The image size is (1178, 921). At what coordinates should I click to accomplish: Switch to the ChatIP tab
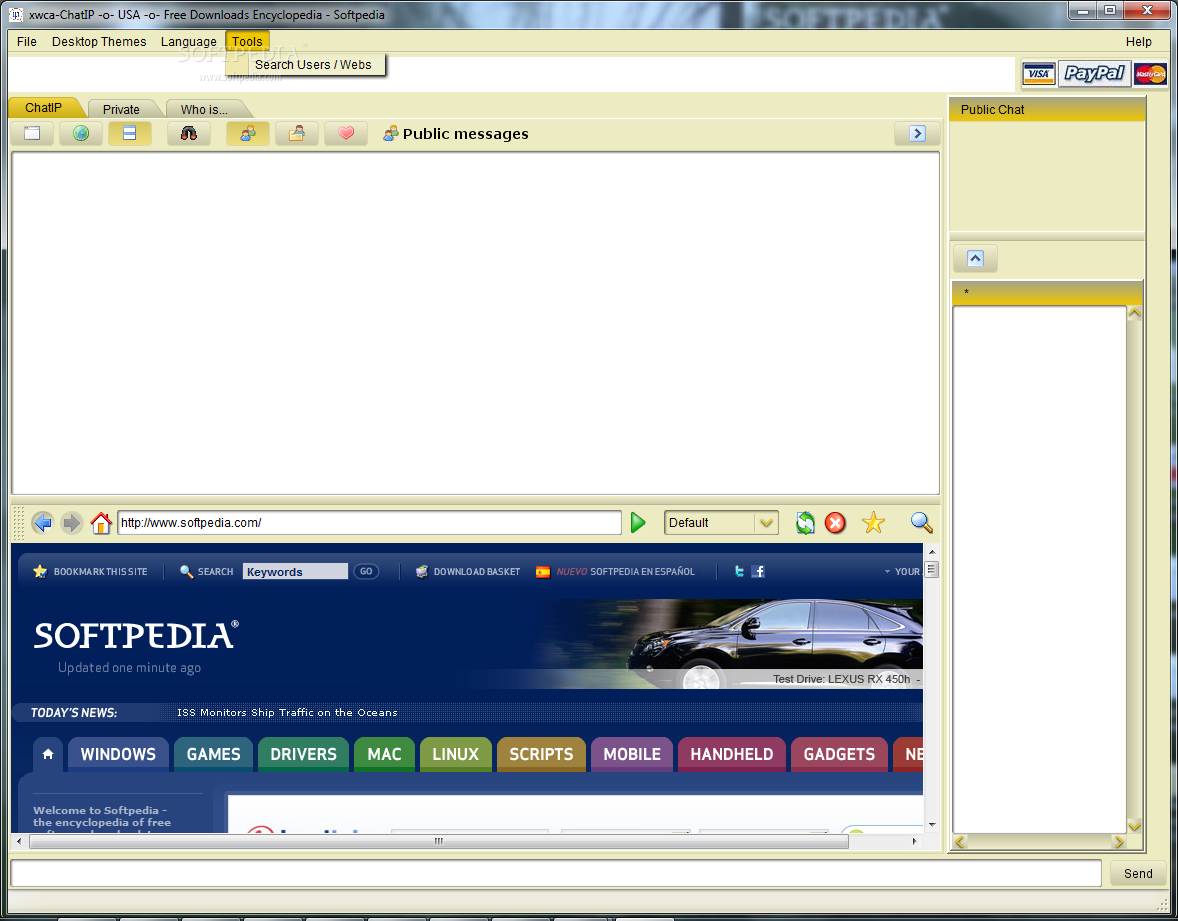pos(43,107)
